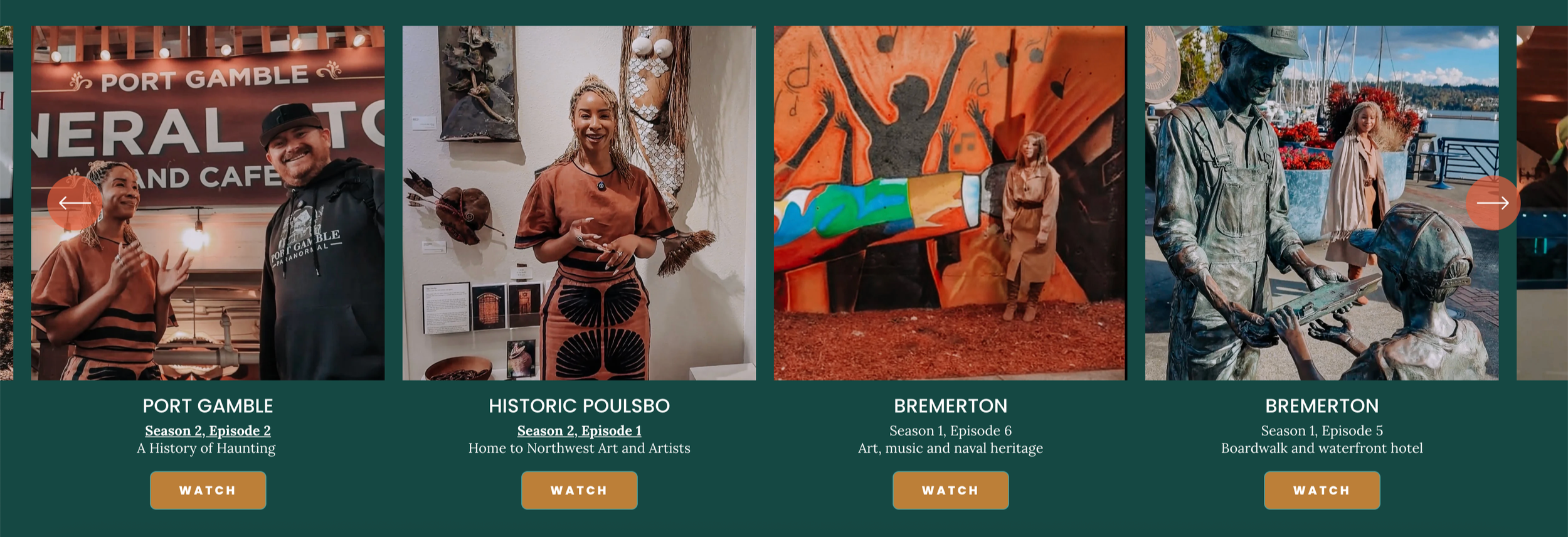Click the BREMERTON heading above Episode 6

[950, 406]
